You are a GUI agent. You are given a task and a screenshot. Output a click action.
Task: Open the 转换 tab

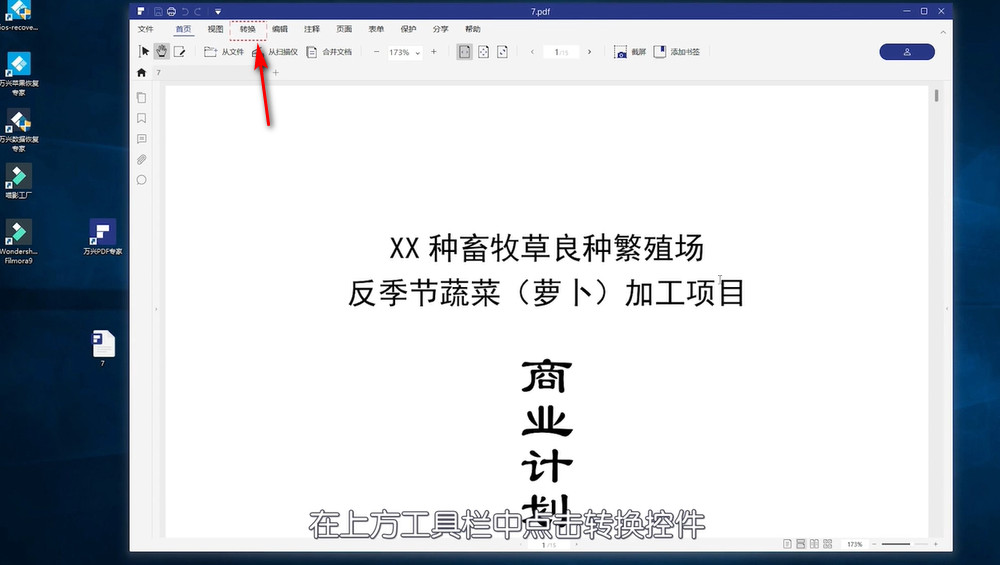pyautogui.click(x=247, y=29)
